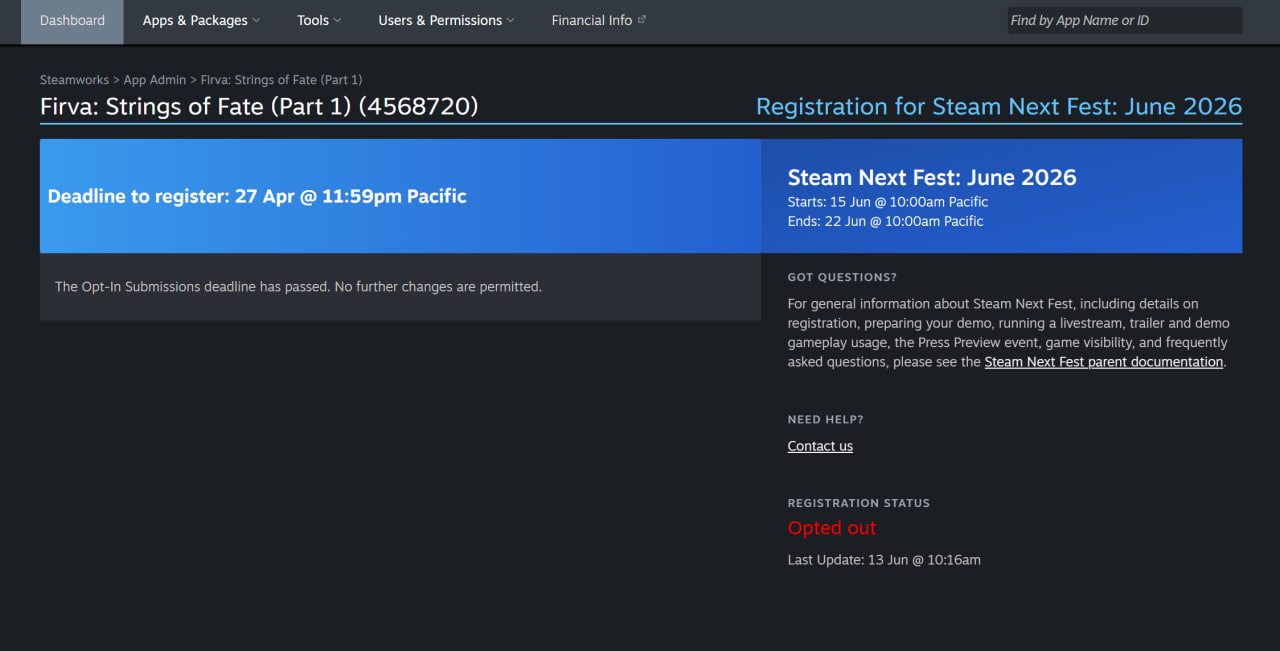Select the red Opted out status text
The height and width of the screenshot is (651, 1280).
point(832,528)
